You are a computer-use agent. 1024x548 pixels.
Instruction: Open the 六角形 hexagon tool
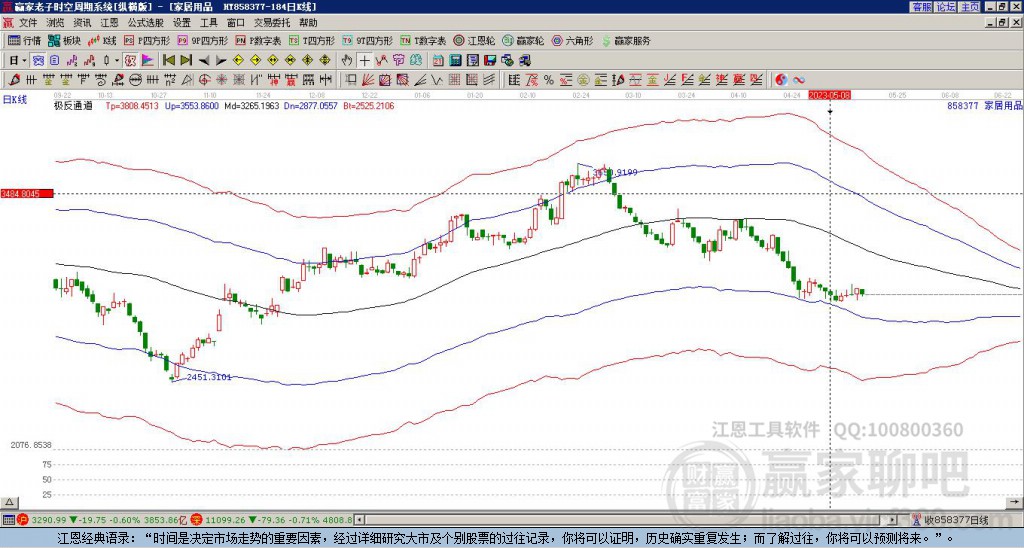(572, 40)
